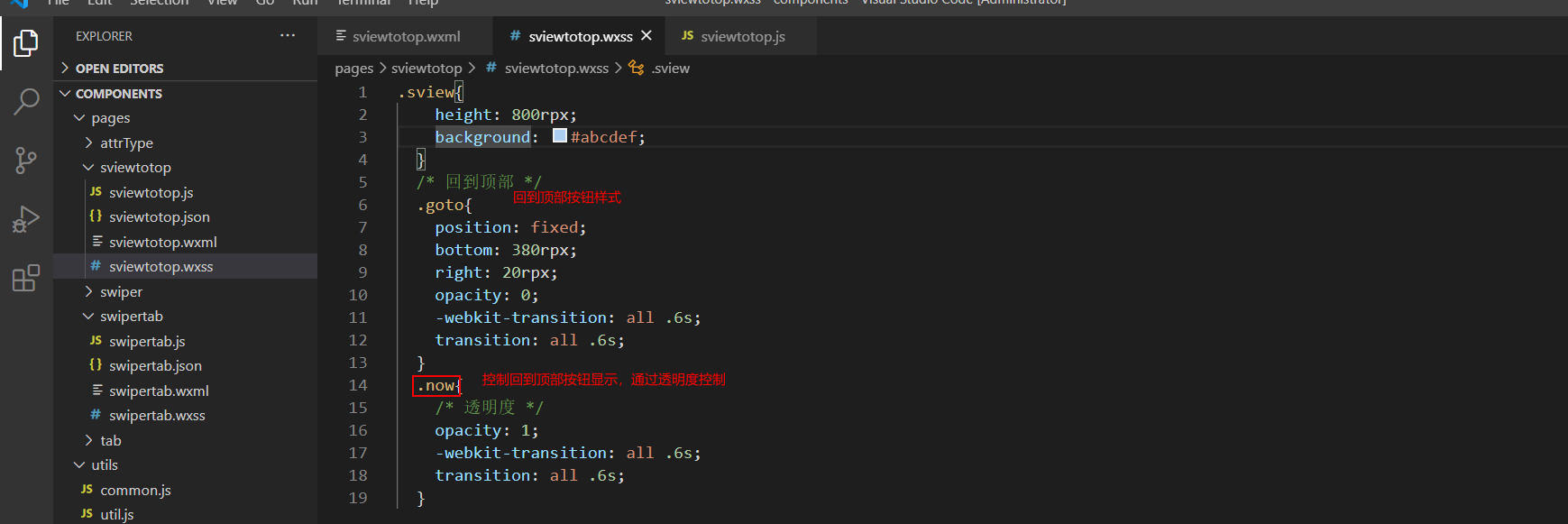Click JS icon of util.js file

pyautogui.click(x=87, y=514)
